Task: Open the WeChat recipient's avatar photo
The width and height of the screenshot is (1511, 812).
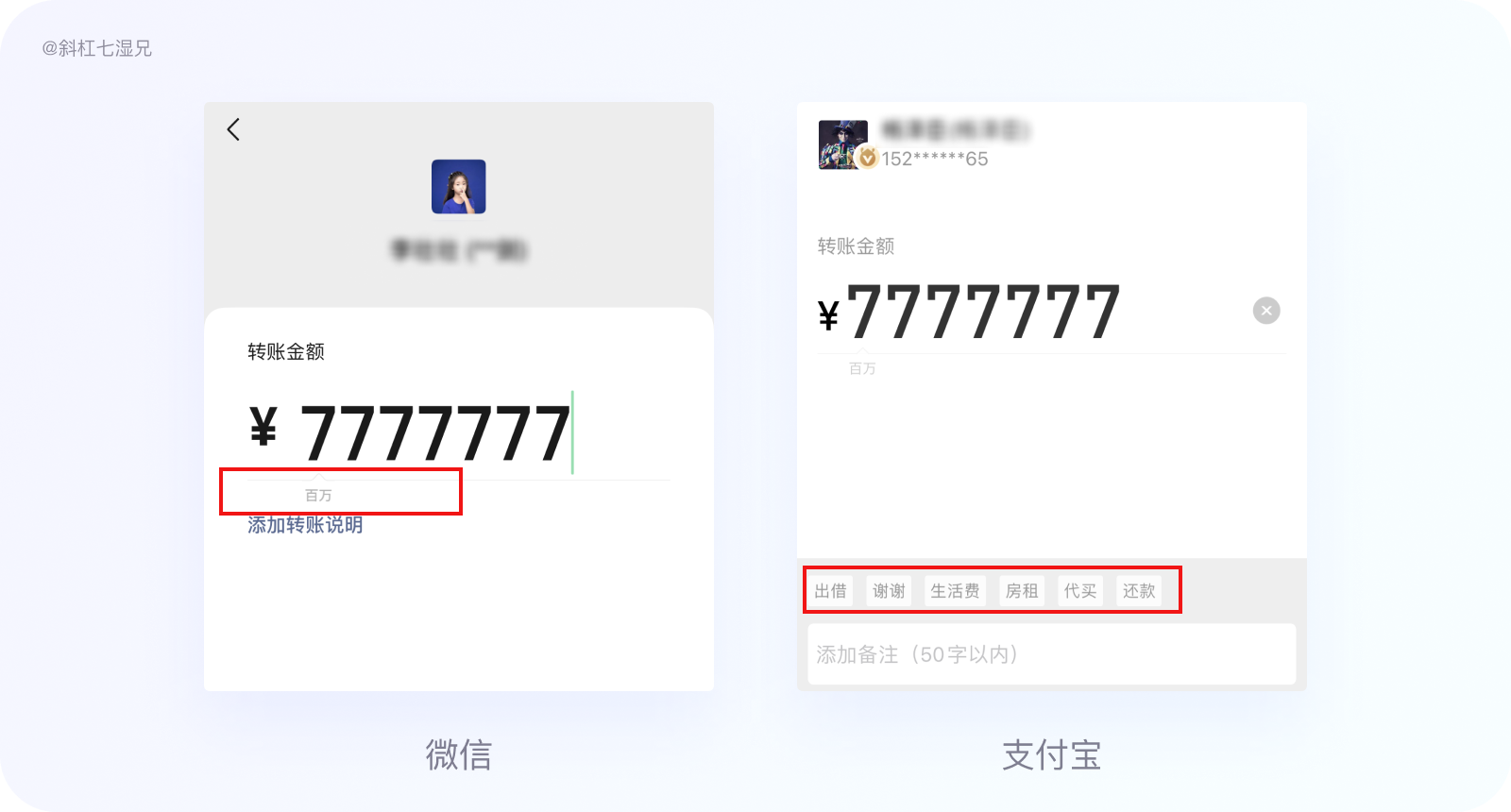Action: click(x=459, y=187)
